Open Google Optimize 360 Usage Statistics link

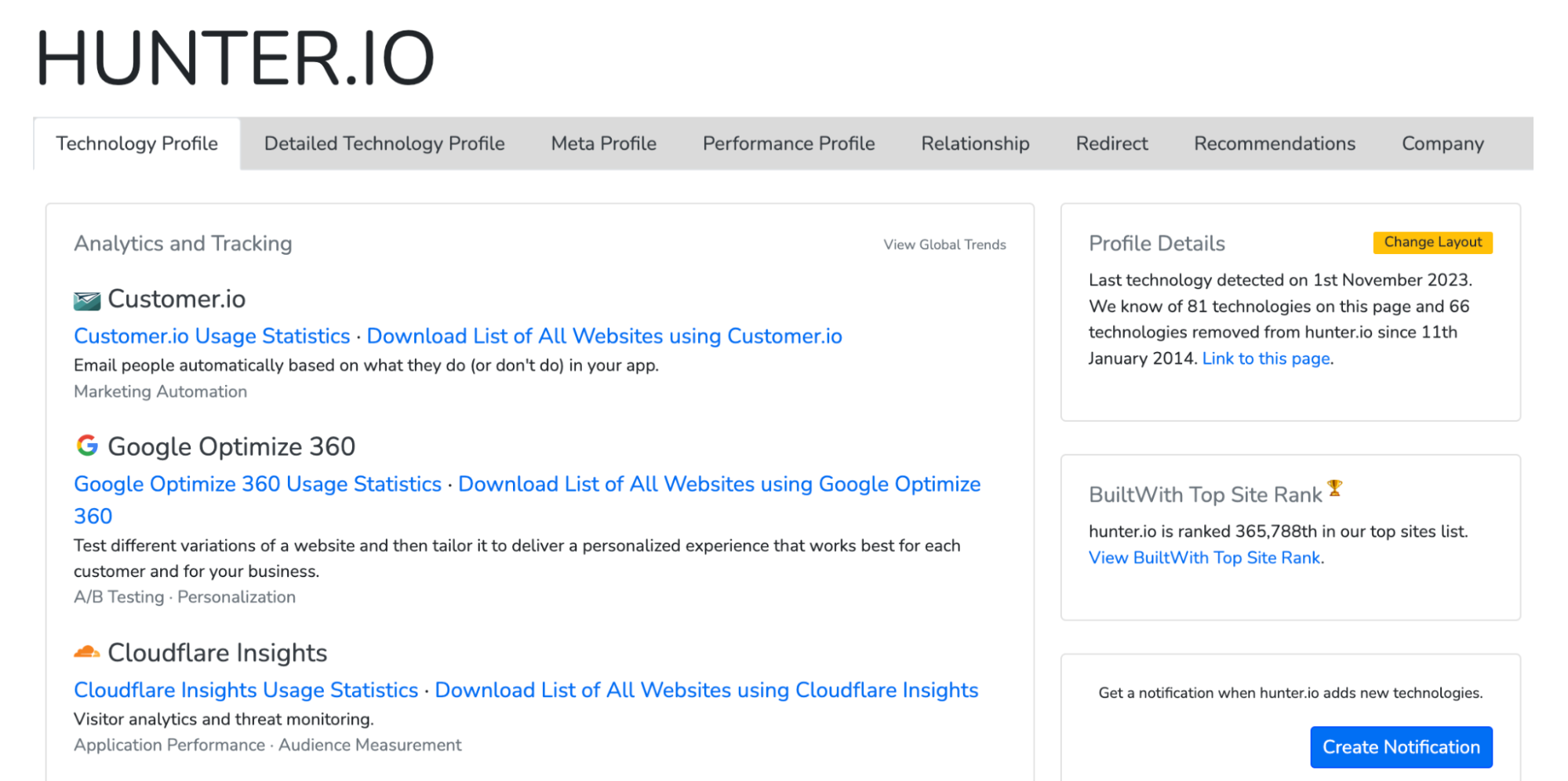click(x=257, y=484)
